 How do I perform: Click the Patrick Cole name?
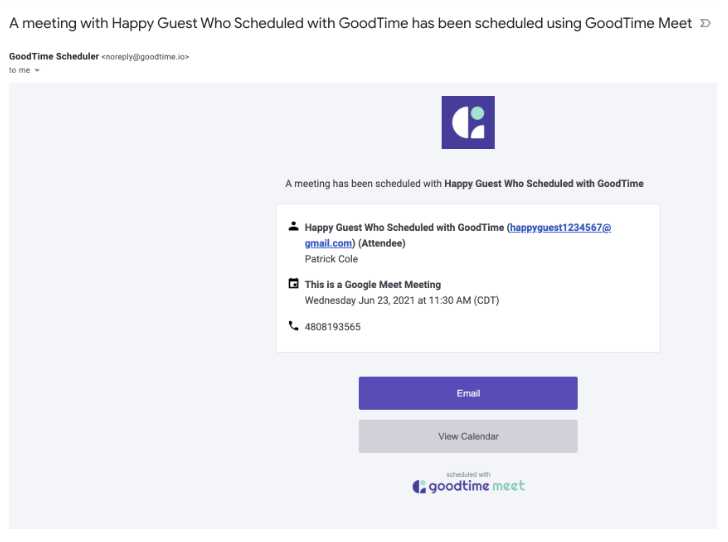click(331, 259)
